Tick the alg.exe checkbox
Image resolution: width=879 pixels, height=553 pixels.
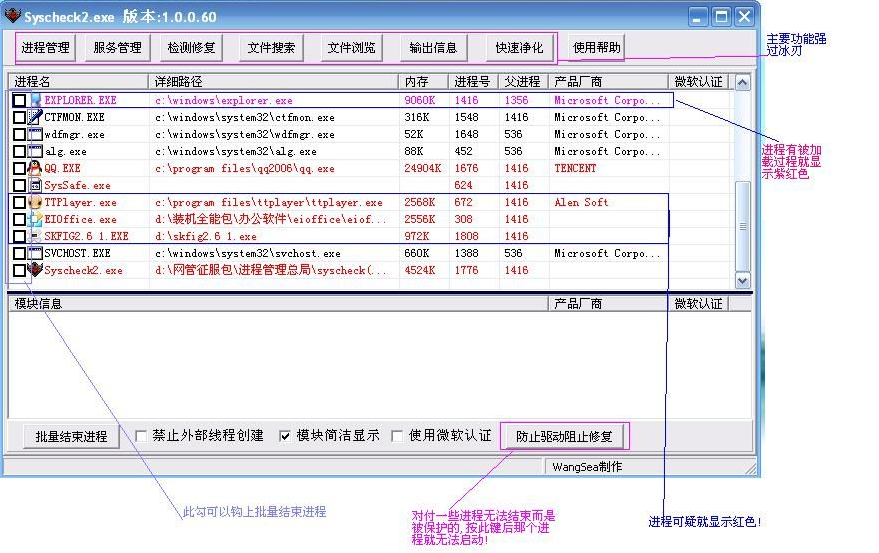click(19, 151)
